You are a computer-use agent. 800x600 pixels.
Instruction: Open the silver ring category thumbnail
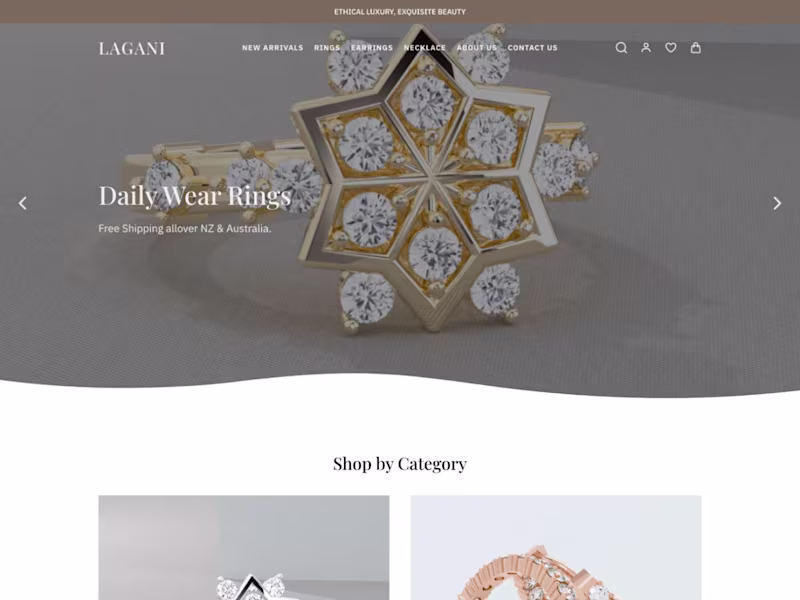pos(244,547)
